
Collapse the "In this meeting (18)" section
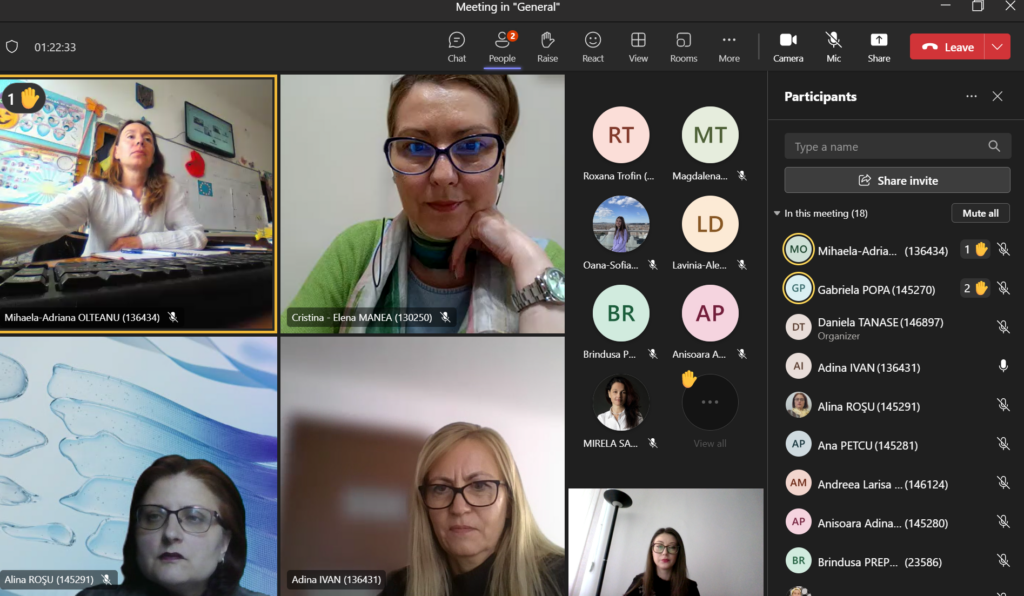[777, 213]
